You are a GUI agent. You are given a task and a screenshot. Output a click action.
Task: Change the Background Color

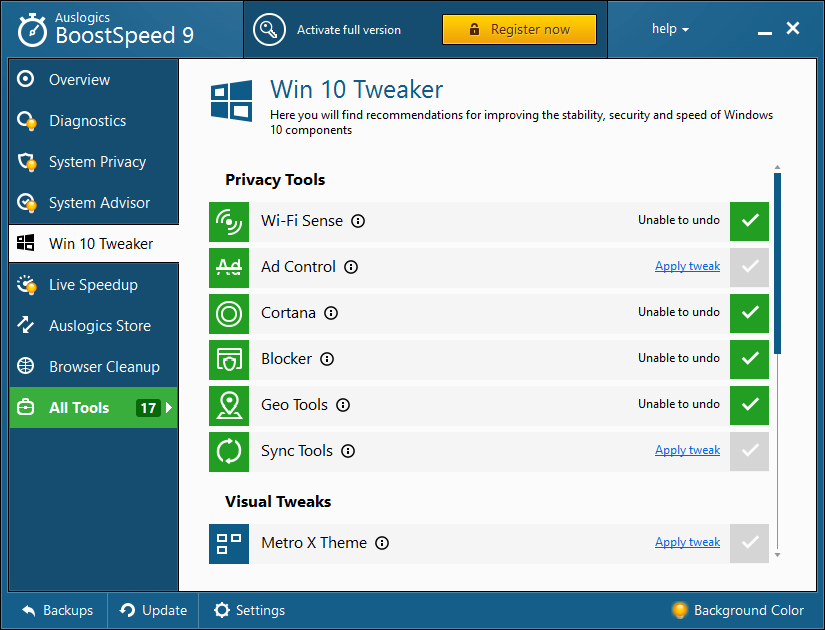click(738, 611)
